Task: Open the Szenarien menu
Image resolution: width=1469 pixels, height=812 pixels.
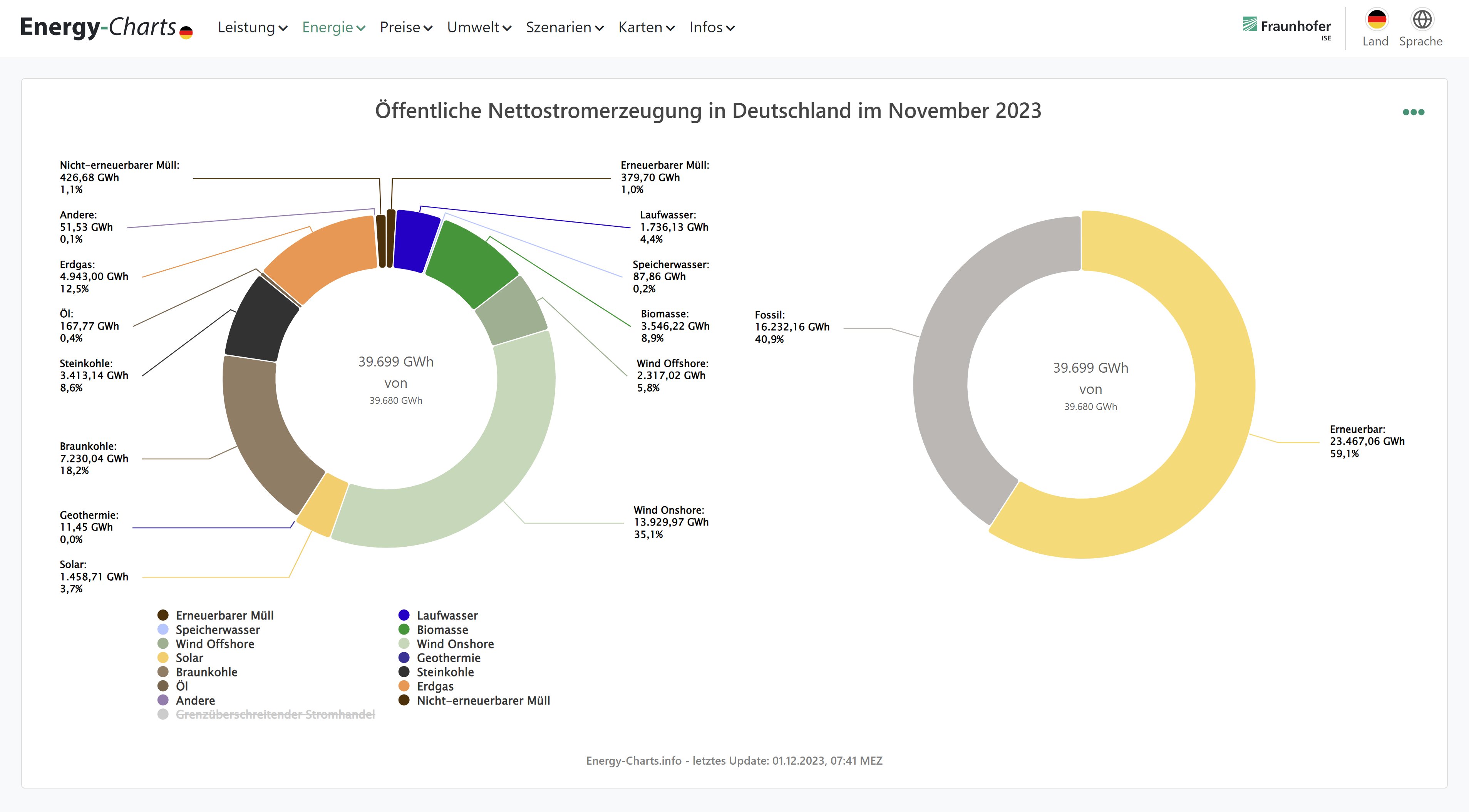Action: 564,27
